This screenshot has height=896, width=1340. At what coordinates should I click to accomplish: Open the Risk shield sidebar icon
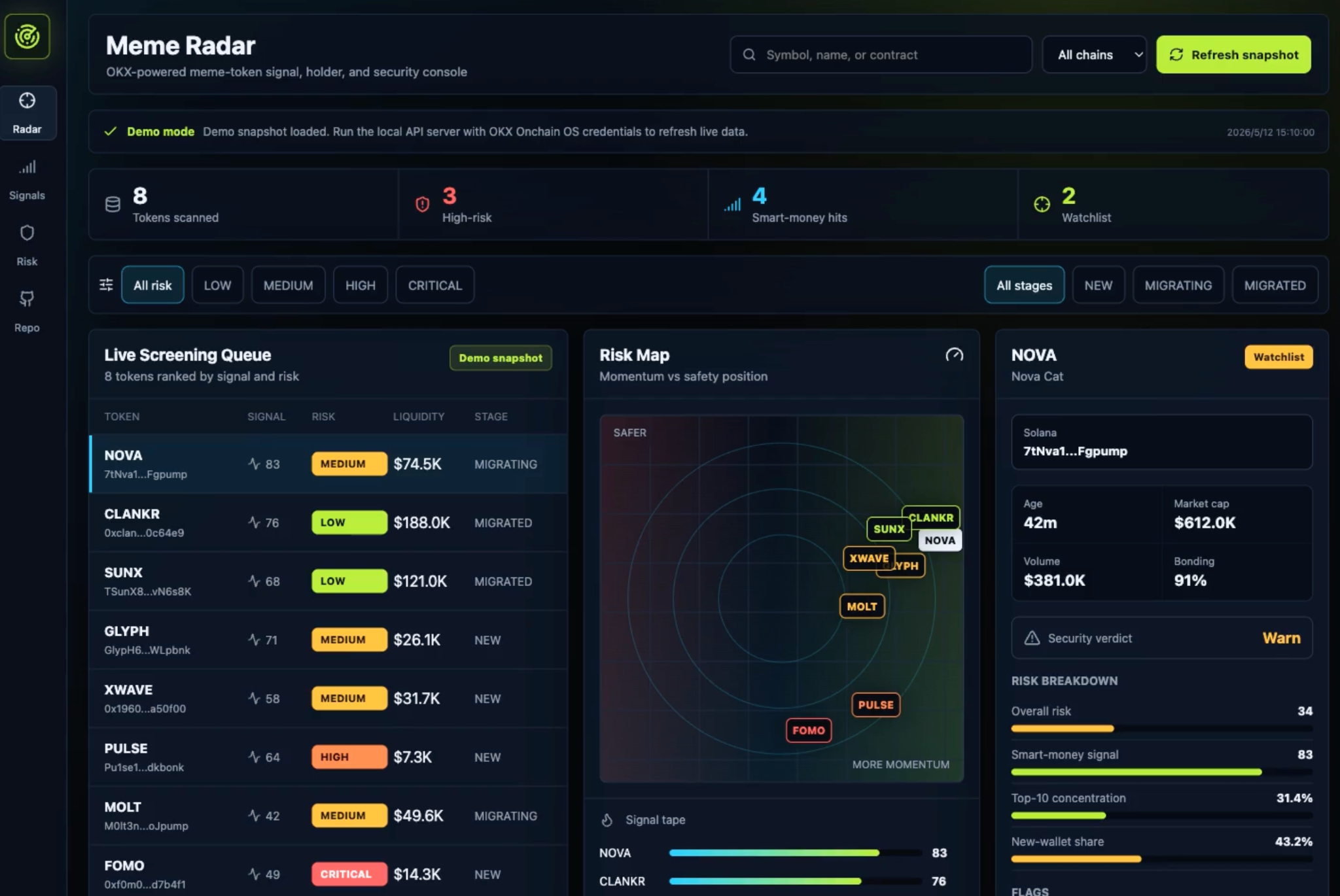click(27, 233)
